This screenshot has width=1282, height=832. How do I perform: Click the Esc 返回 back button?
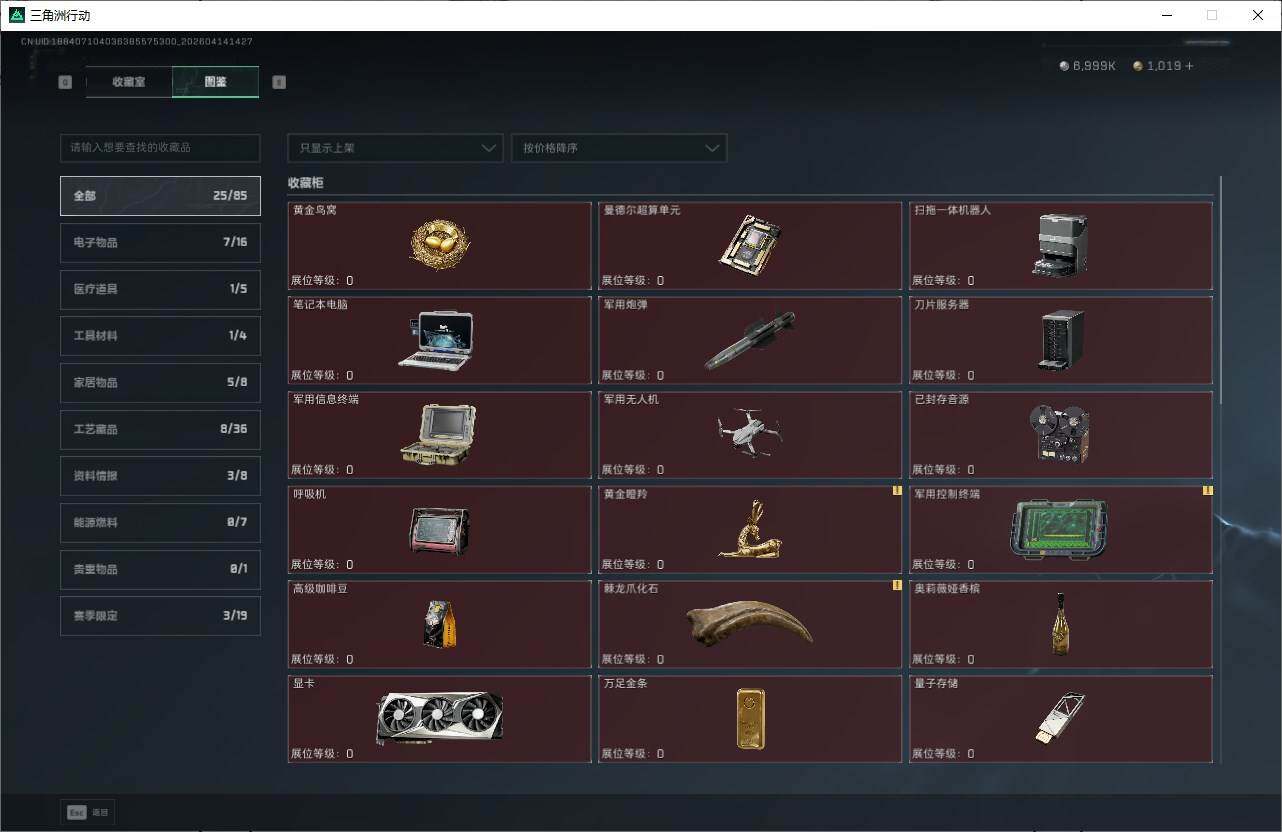click(x=88, y=813)
